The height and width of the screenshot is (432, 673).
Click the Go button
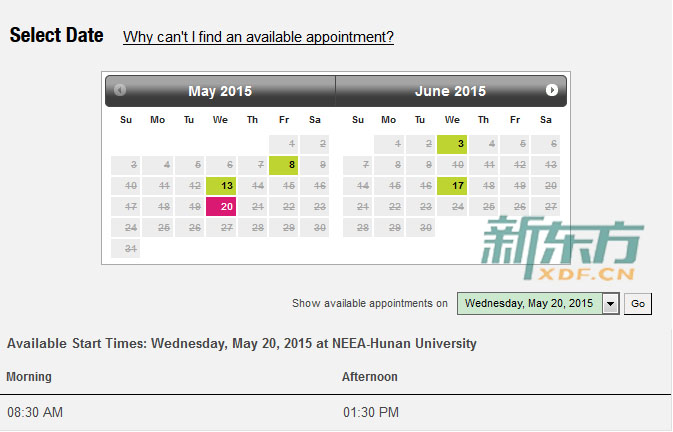(637, 304)
